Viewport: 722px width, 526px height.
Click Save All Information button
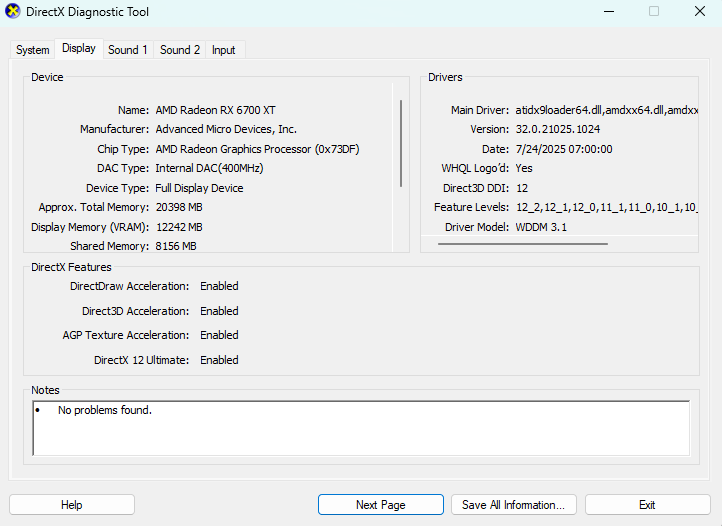[x=513, y=505]
